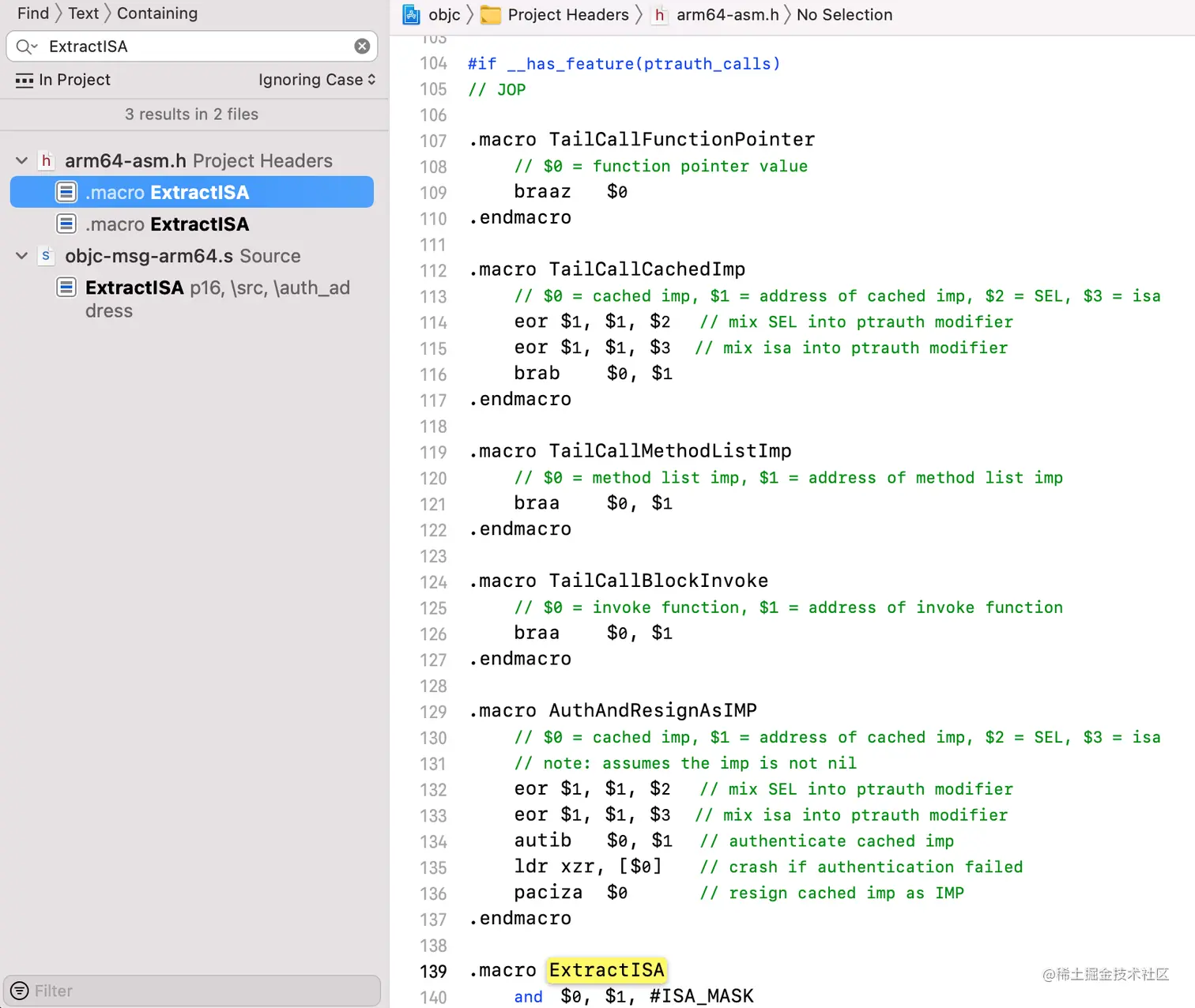Click arm64-asm.h header icon in jump bar

[x=659, y=15]
